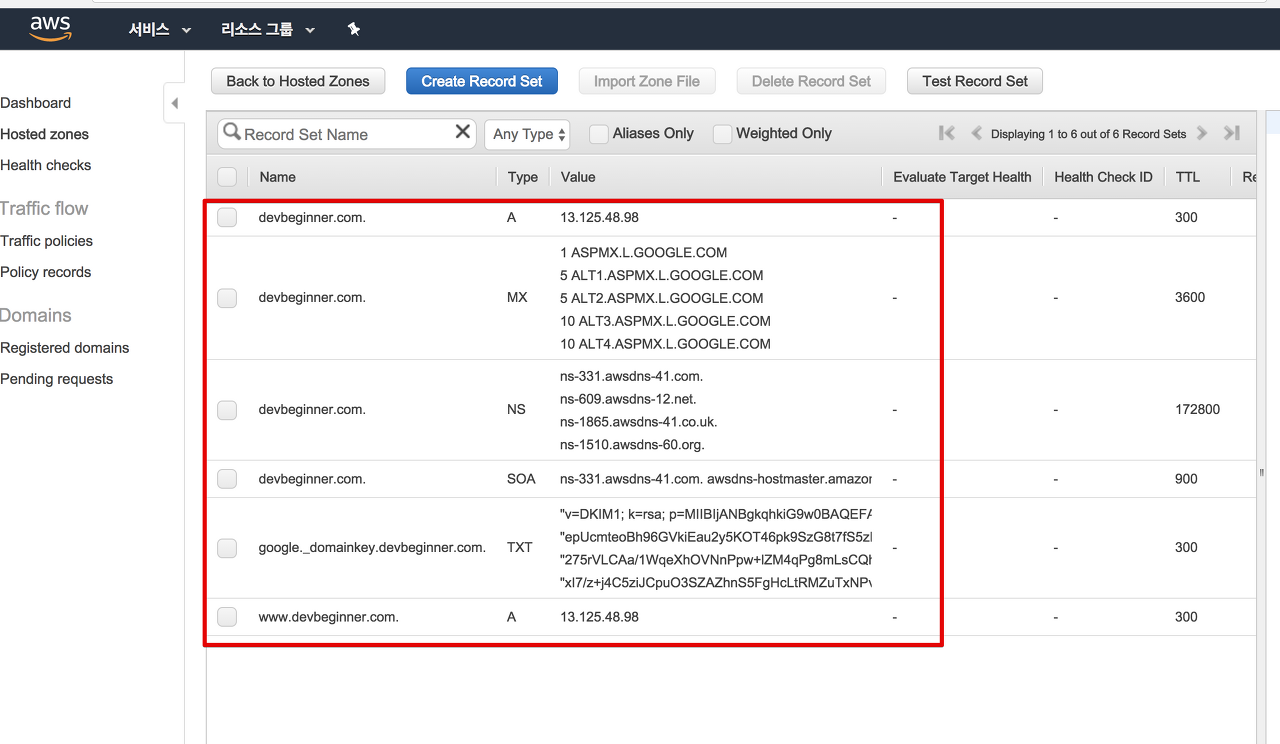Click value 10 ALT3.ASPMX.L.GOOGLE.COM
The width and height of the screenshot is (1280, 744).
666,321
